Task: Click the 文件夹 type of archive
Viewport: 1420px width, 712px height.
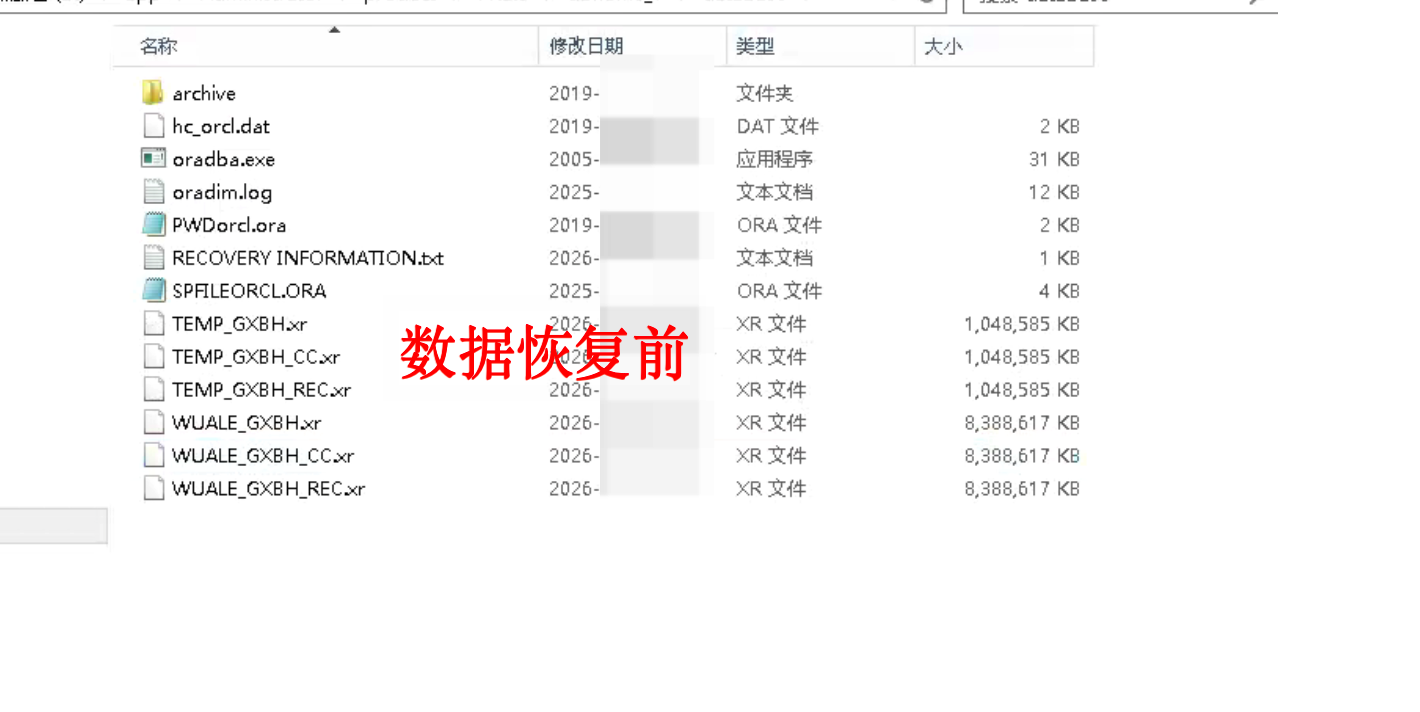Action: (765, 93)
